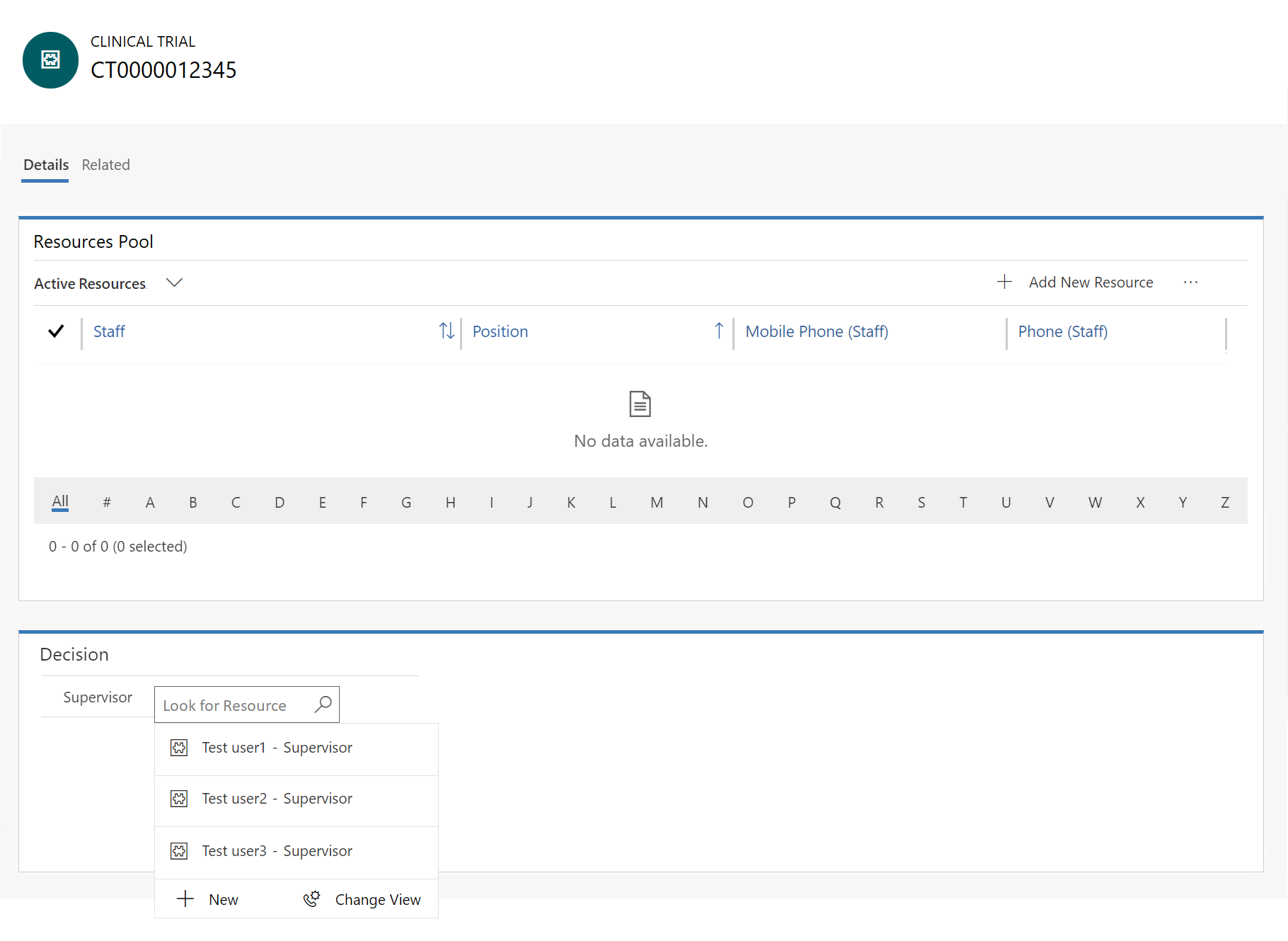Viewport: 1288px width, 941px height.
Task: Select the All filter in alphabet bar
Action: click(x=60, y=501)
